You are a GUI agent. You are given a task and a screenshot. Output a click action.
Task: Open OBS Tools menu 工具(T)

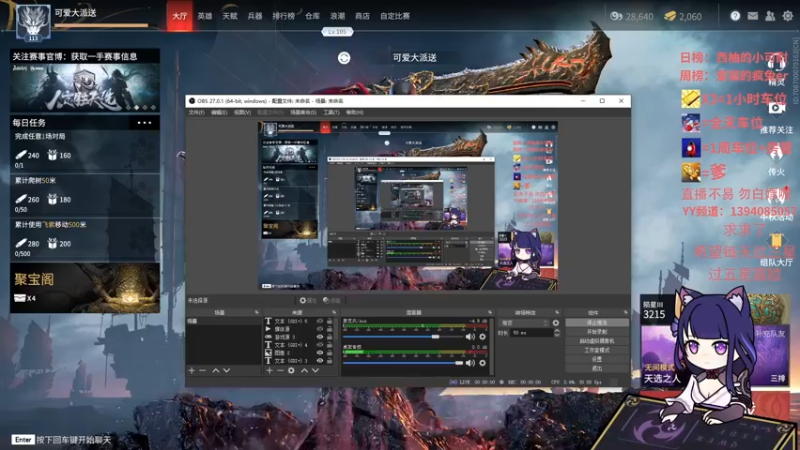tap(331, 112)
